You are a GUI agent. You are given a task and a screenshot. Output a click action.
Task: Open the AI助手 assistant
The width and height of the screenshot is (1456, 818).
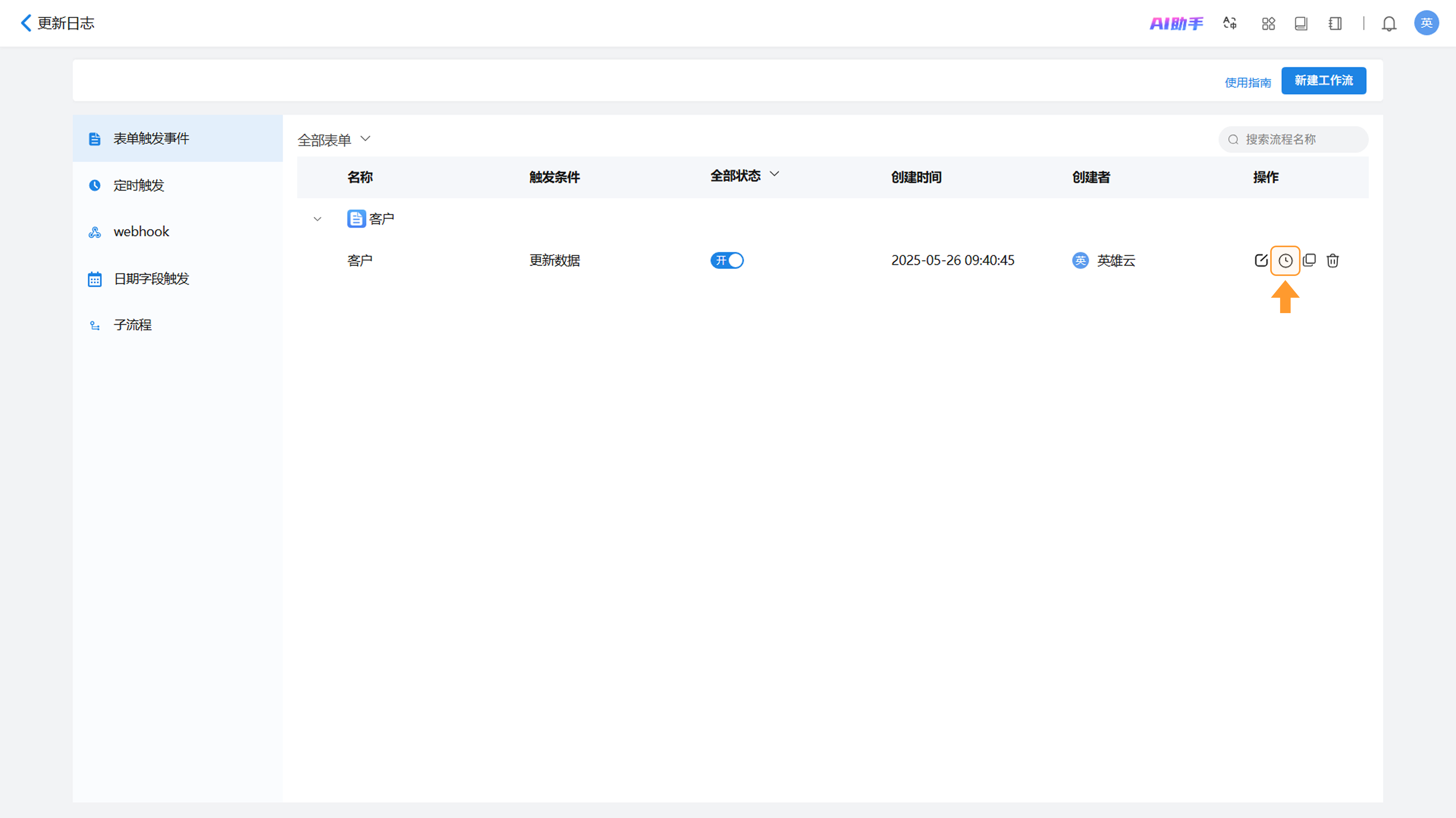[x=1176, y=23]
